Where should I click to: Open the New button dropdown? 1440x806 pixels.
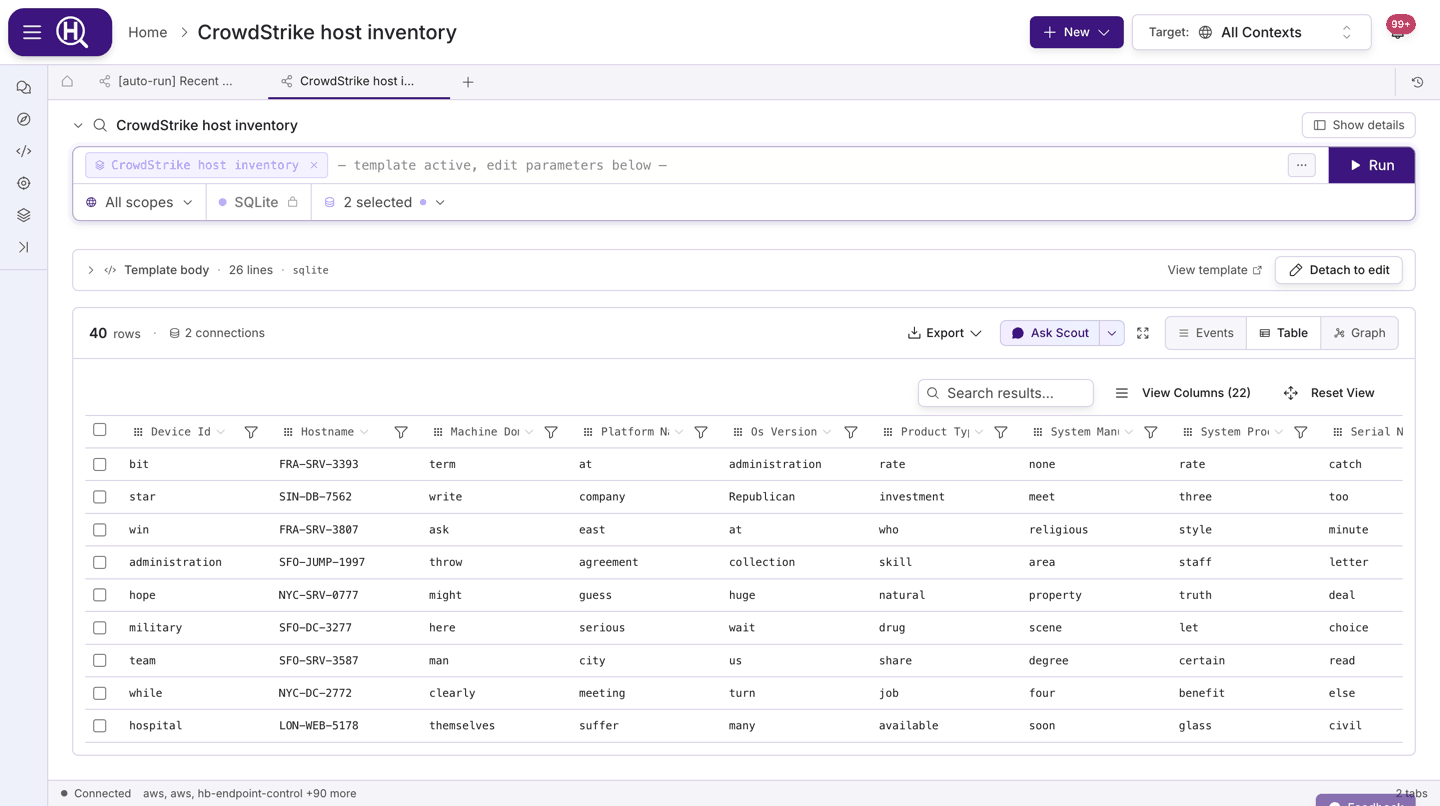point(1076,32)
